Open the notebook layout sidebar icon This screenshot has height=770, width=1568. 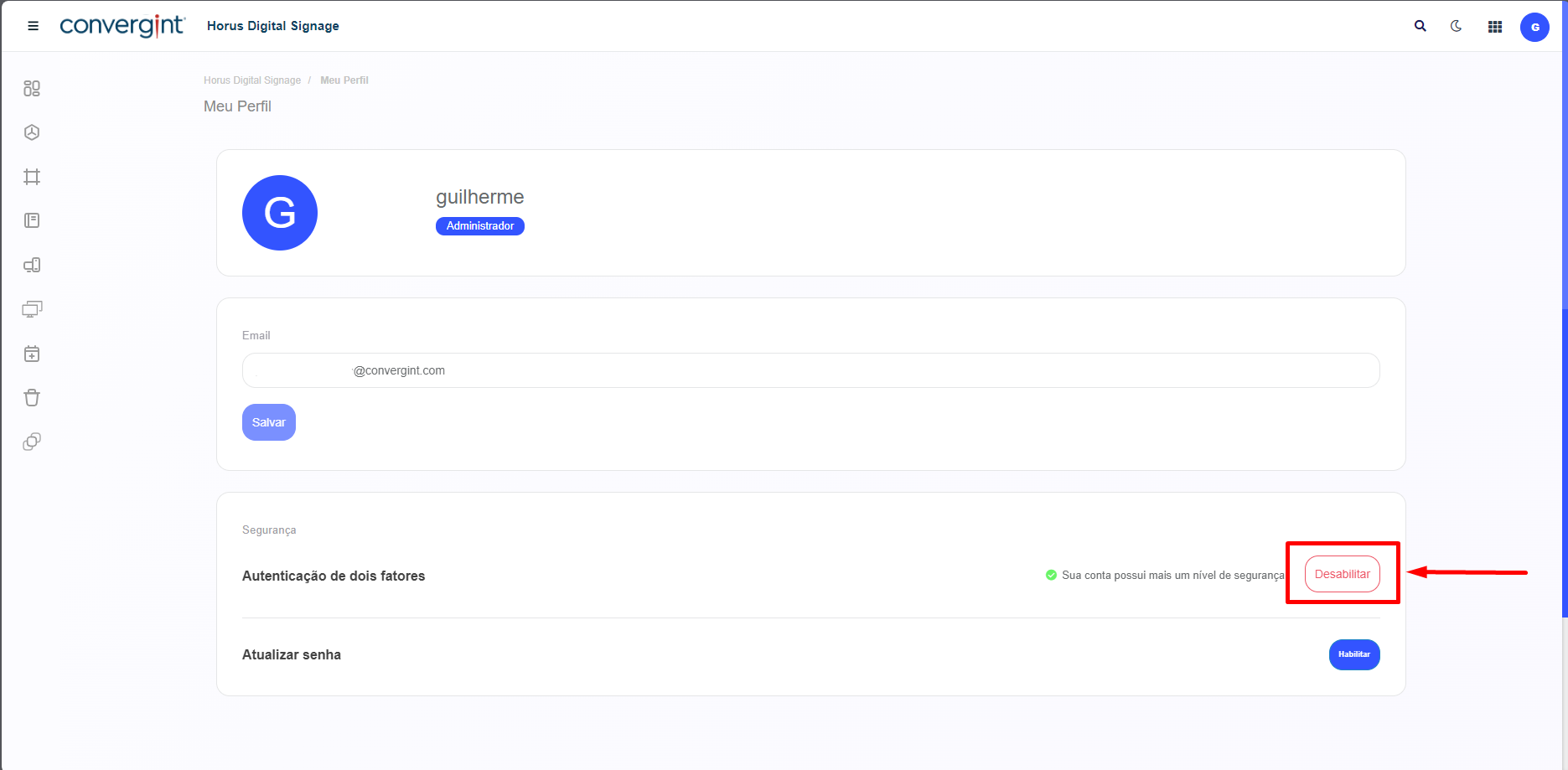(32, 220)
